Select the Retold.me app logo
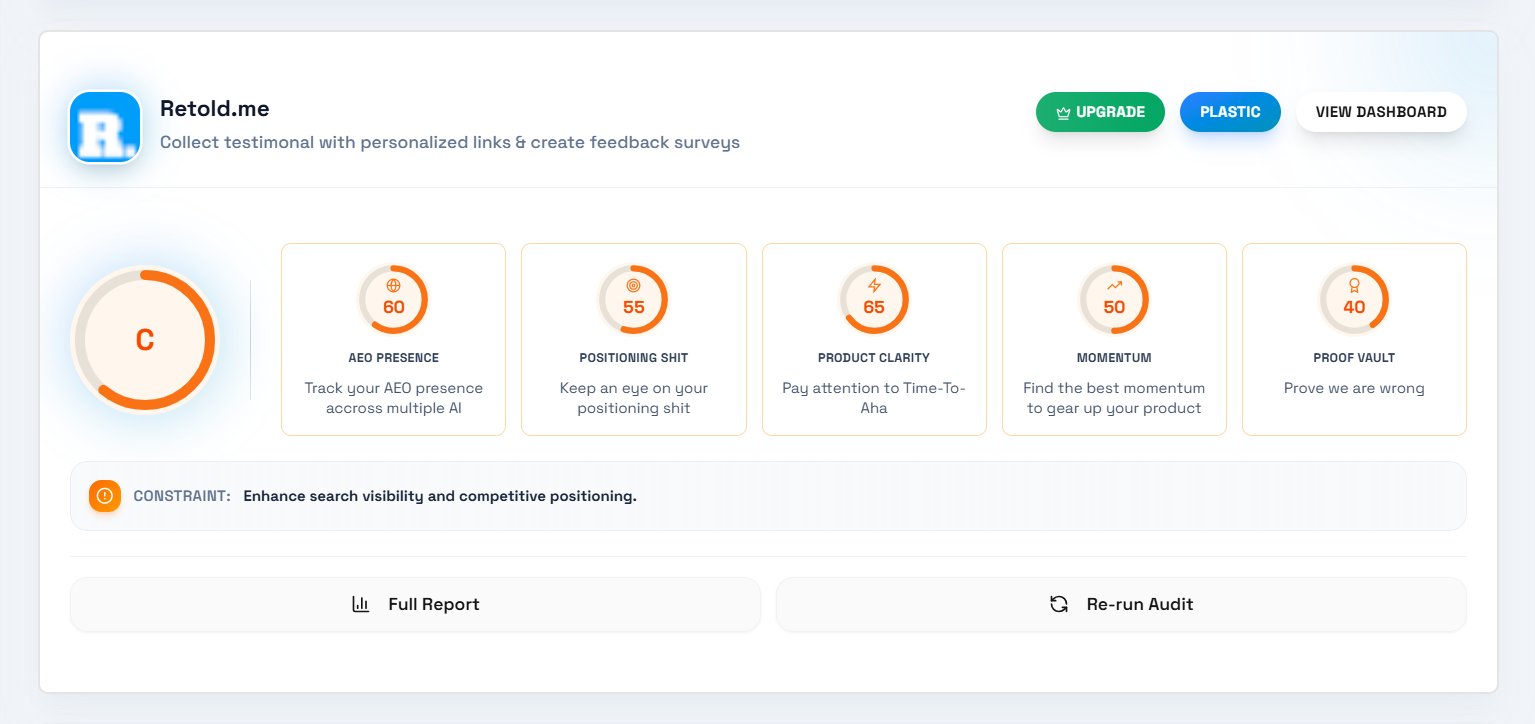 point(104,127)
